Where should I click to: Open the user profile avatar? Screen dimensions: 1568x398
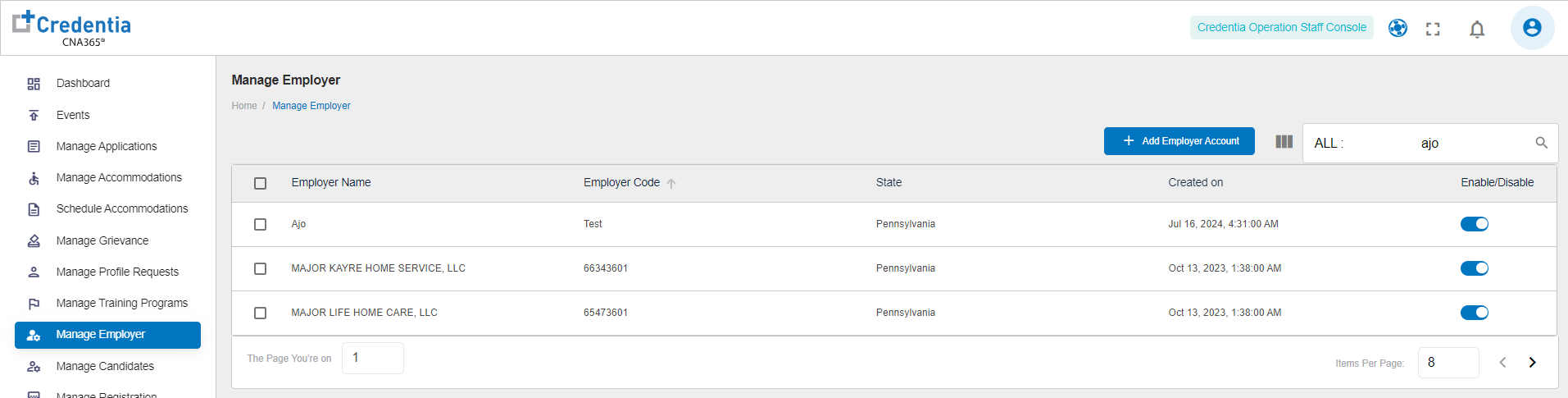coord(1532,28)
